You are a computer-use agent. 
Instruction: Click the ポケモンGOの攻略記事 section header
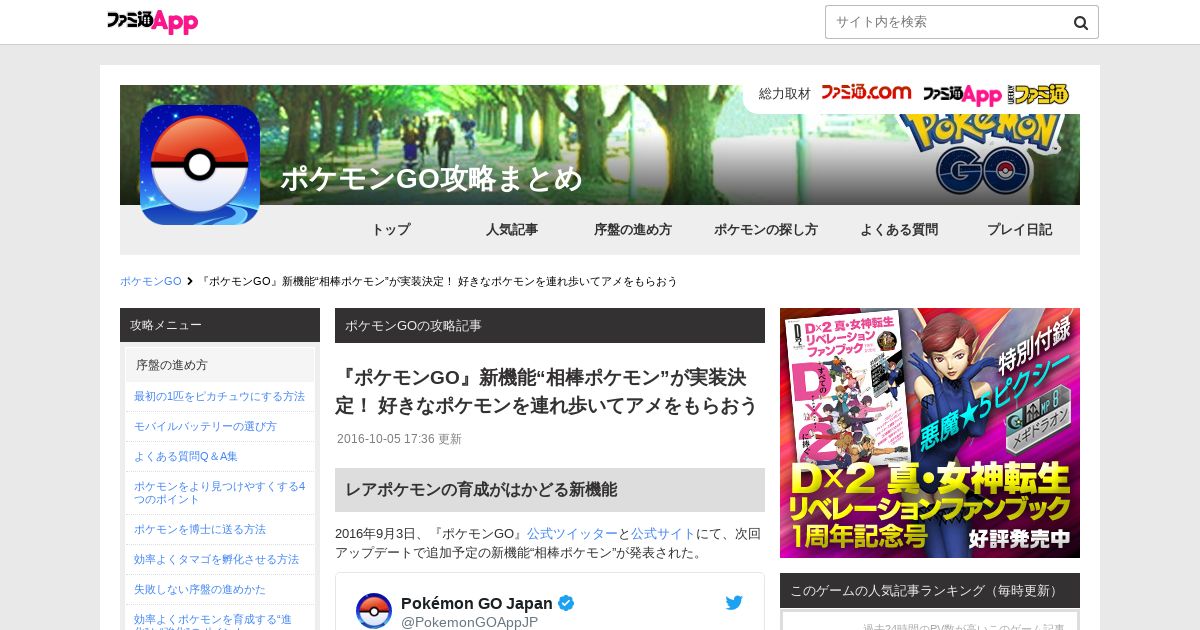(x=550, y=325)
